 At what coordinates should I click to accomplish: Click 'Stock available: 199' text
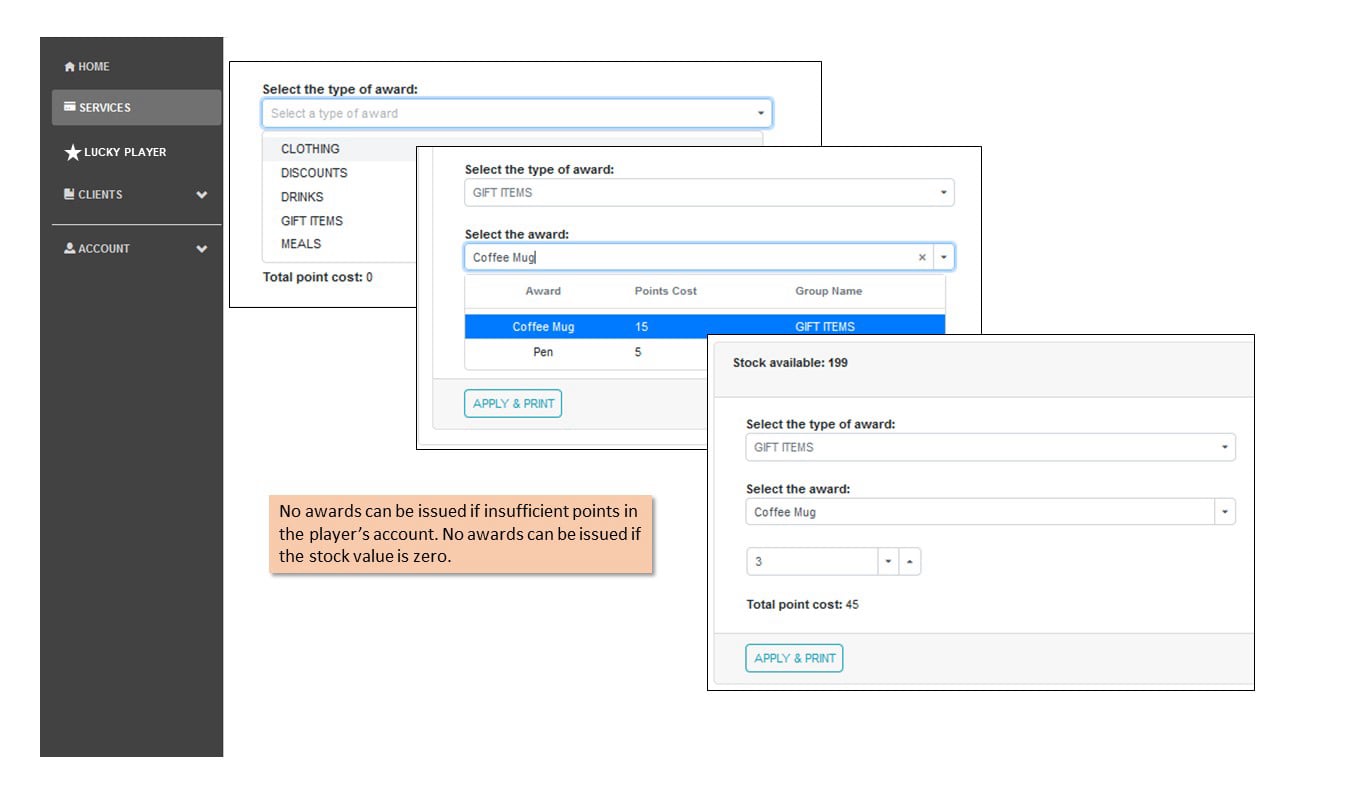(x=790, y=363)
